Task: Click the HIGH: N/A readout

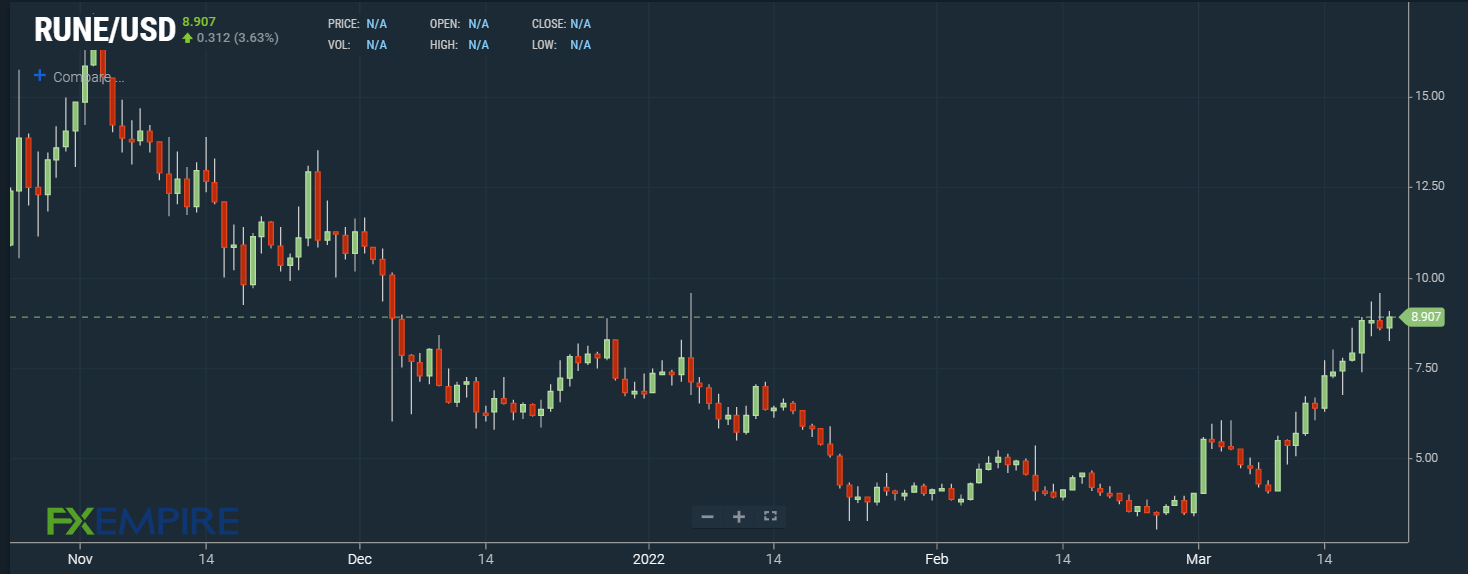Action: point(459,45)
